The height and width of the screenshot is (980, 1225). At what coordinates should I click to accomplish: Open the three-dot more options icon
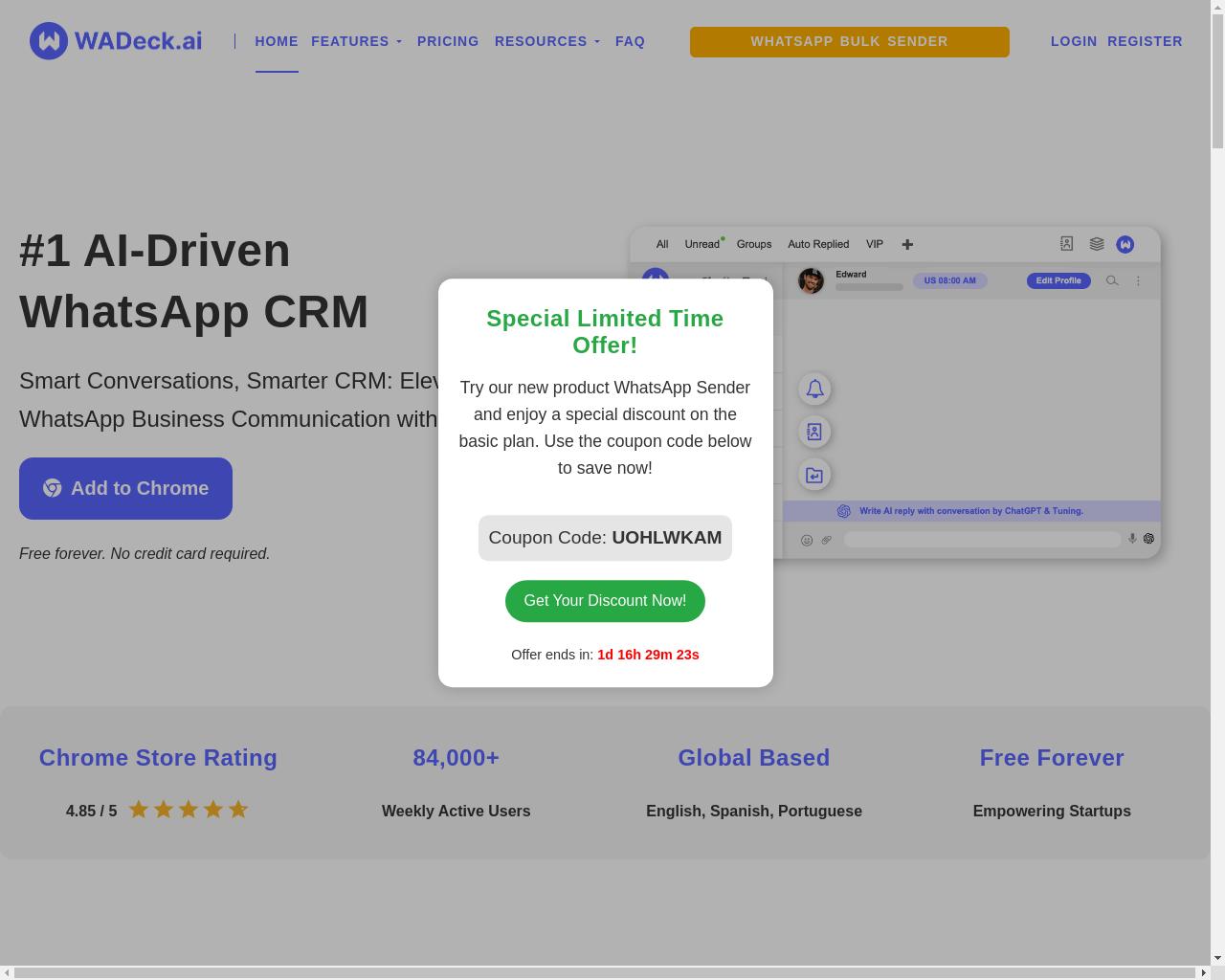[x=1138, y=280]
